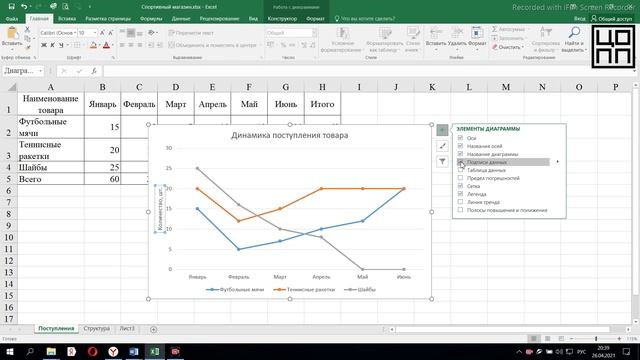The width and height of the screenshot is (640, 360).
Task: Enable Предел погрешностей checkbox
Action: click(460, 178)
